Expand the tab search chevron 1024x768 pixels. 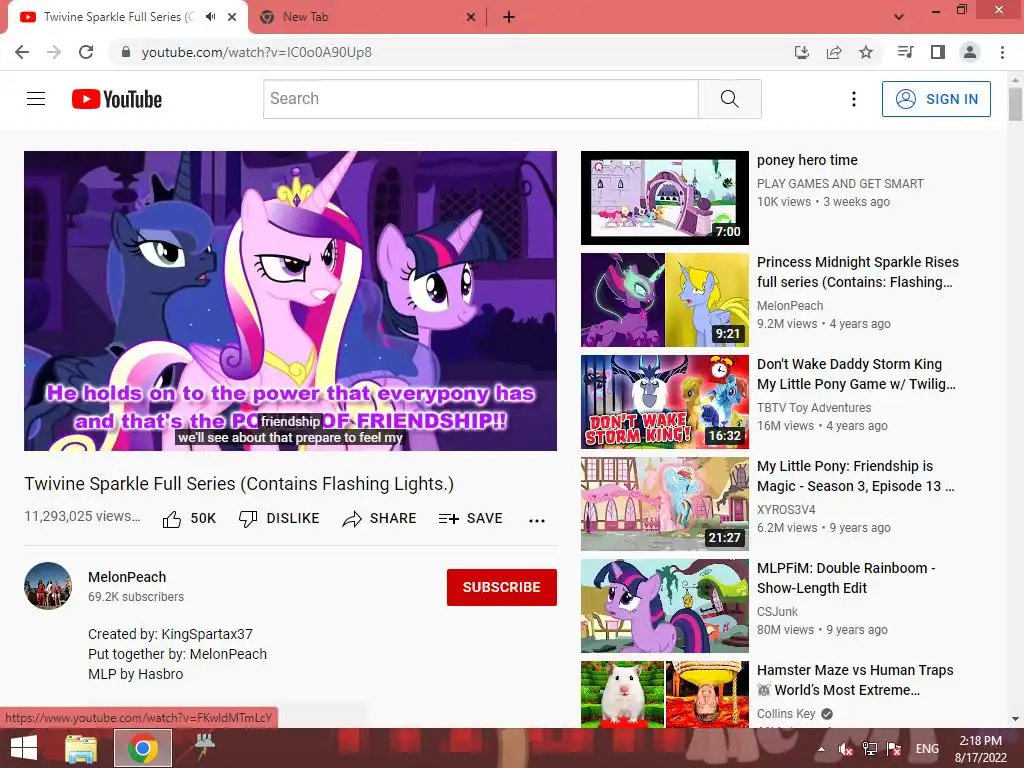click(899, 17)
